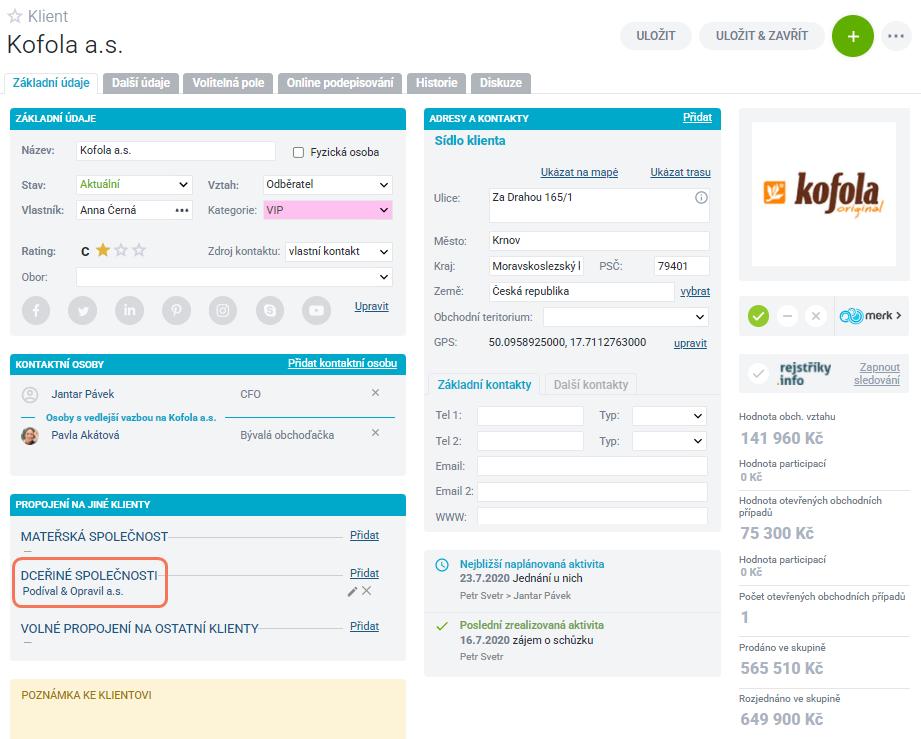Click the Email input field

pyautogui.click(x=592, y=466)
